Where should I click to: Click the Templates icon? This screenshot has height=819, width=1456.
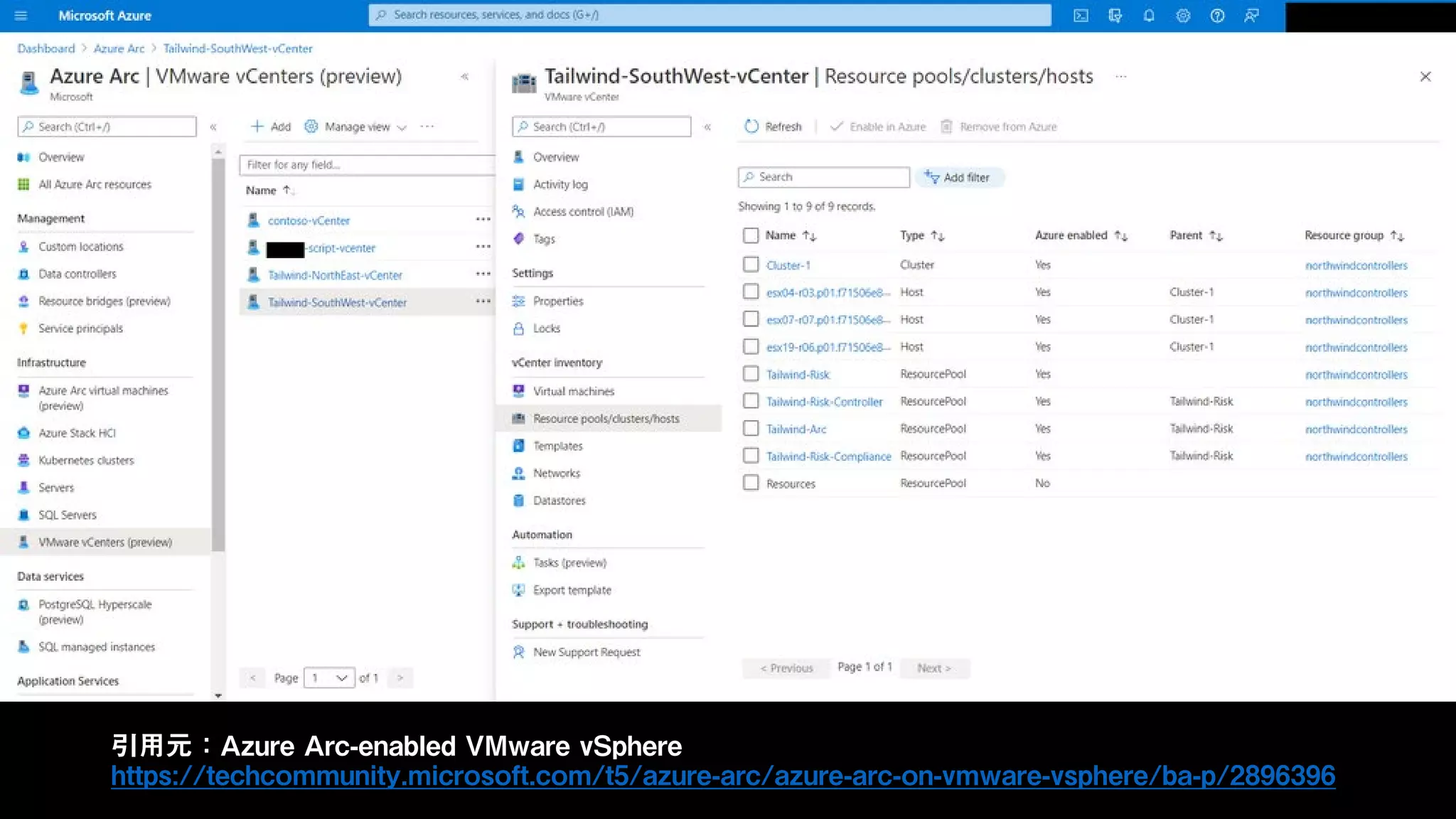point(519,446)
